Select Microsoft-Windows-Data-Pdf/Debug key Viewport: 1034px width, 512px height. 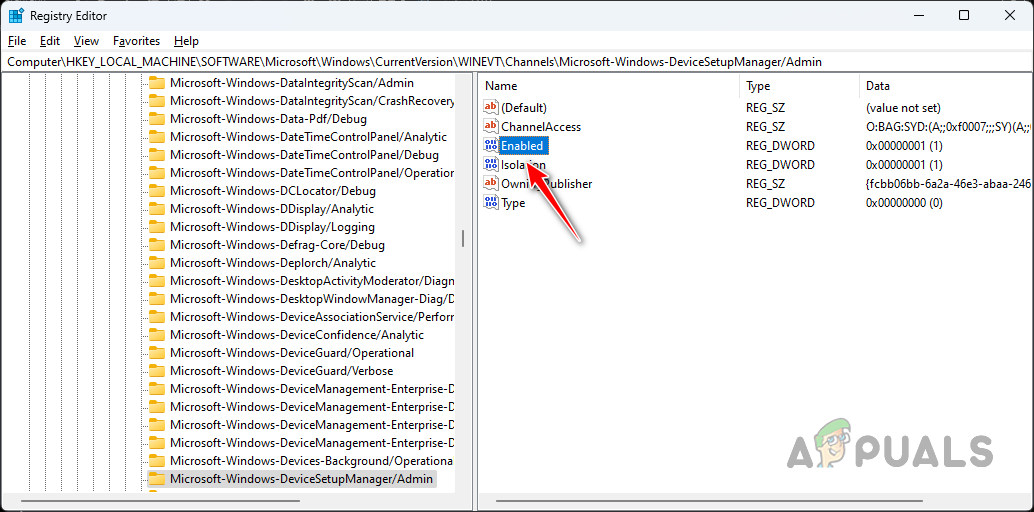coord(268,119)
